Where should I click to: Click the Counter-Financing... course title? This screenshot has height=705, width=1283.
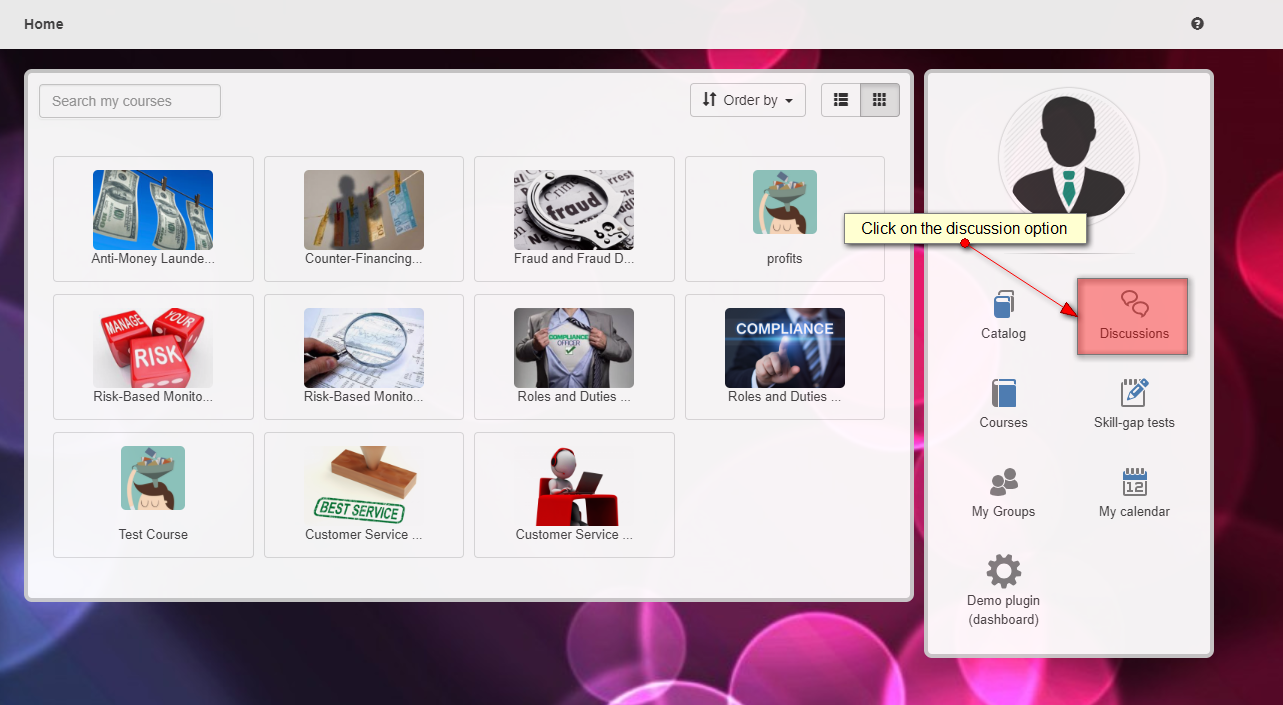pyautogui.click(x=364, y=259)
